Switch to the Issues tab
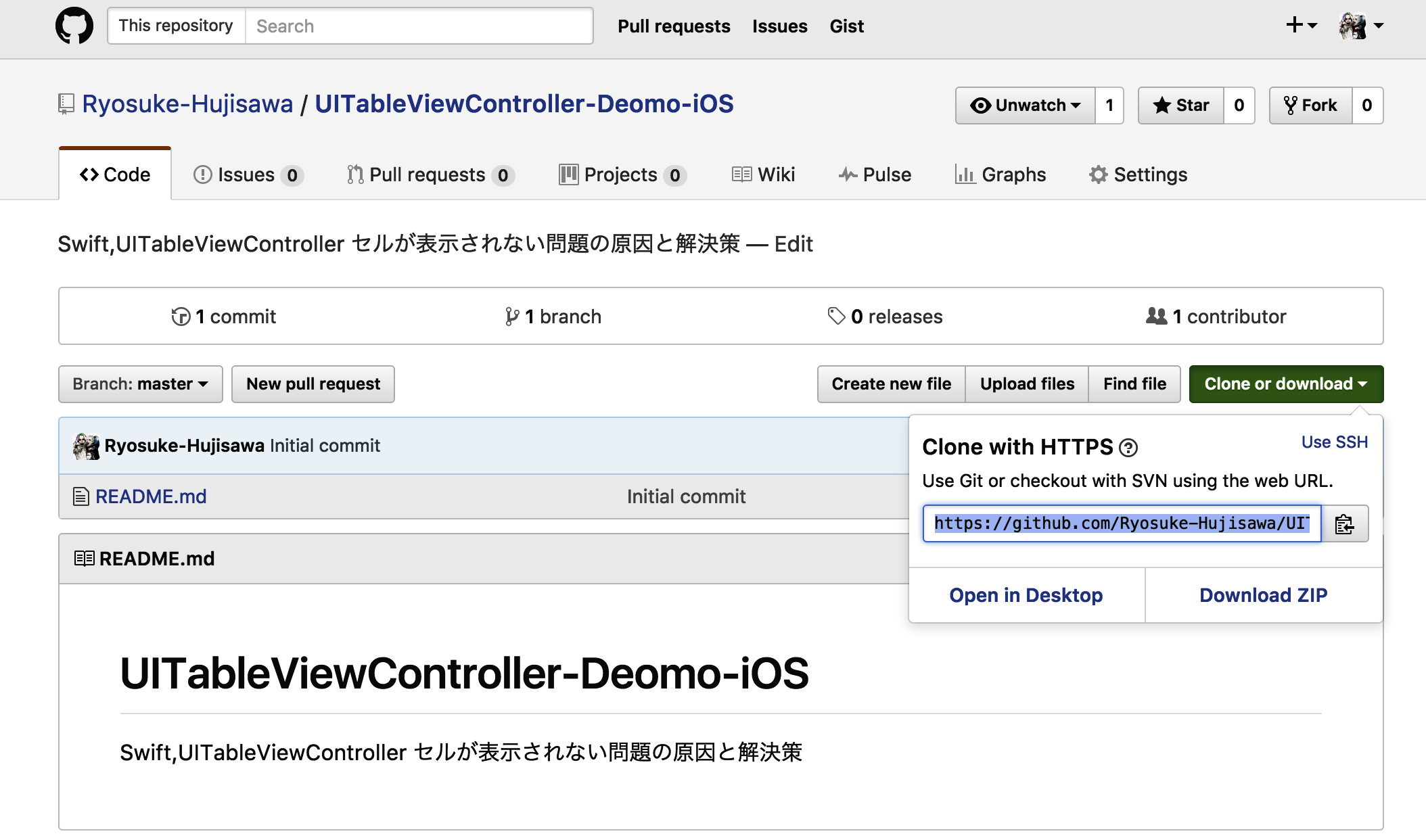 [x=248, y=174]
